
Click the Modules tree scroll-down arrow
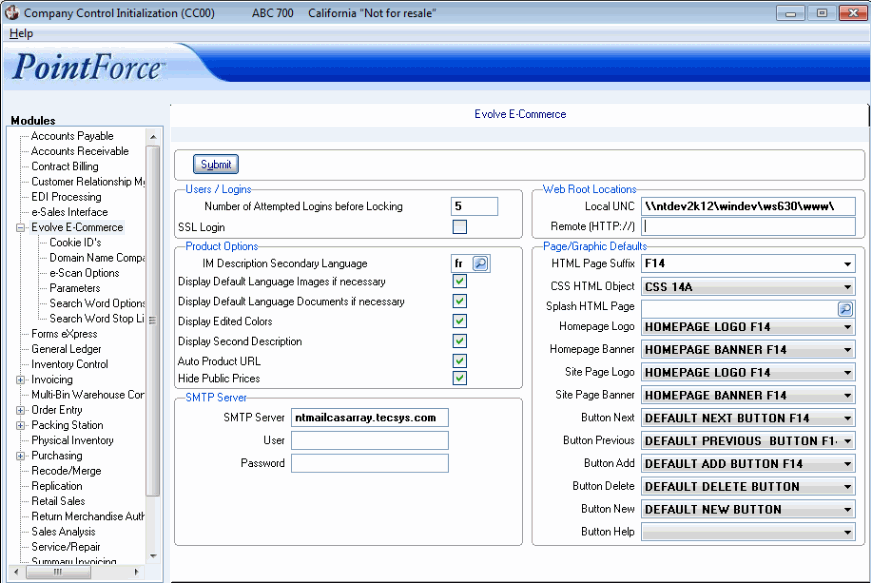point(153,556)
